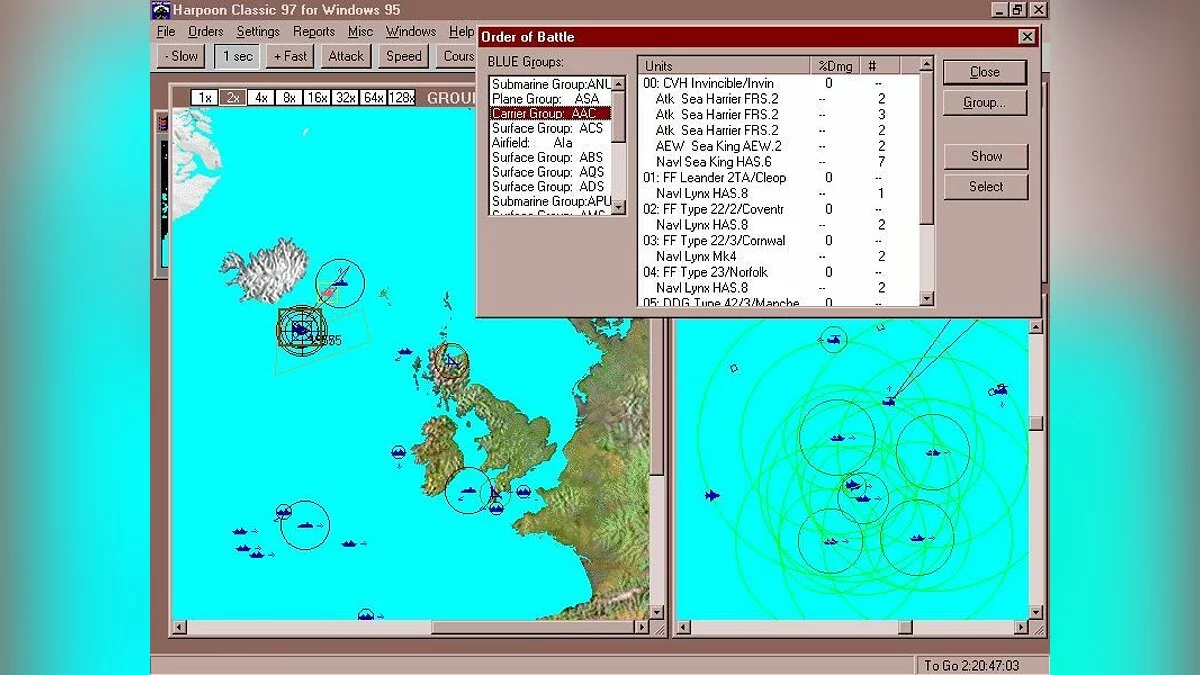Open the File menu

pyautogui.click(x=166, y=32)
